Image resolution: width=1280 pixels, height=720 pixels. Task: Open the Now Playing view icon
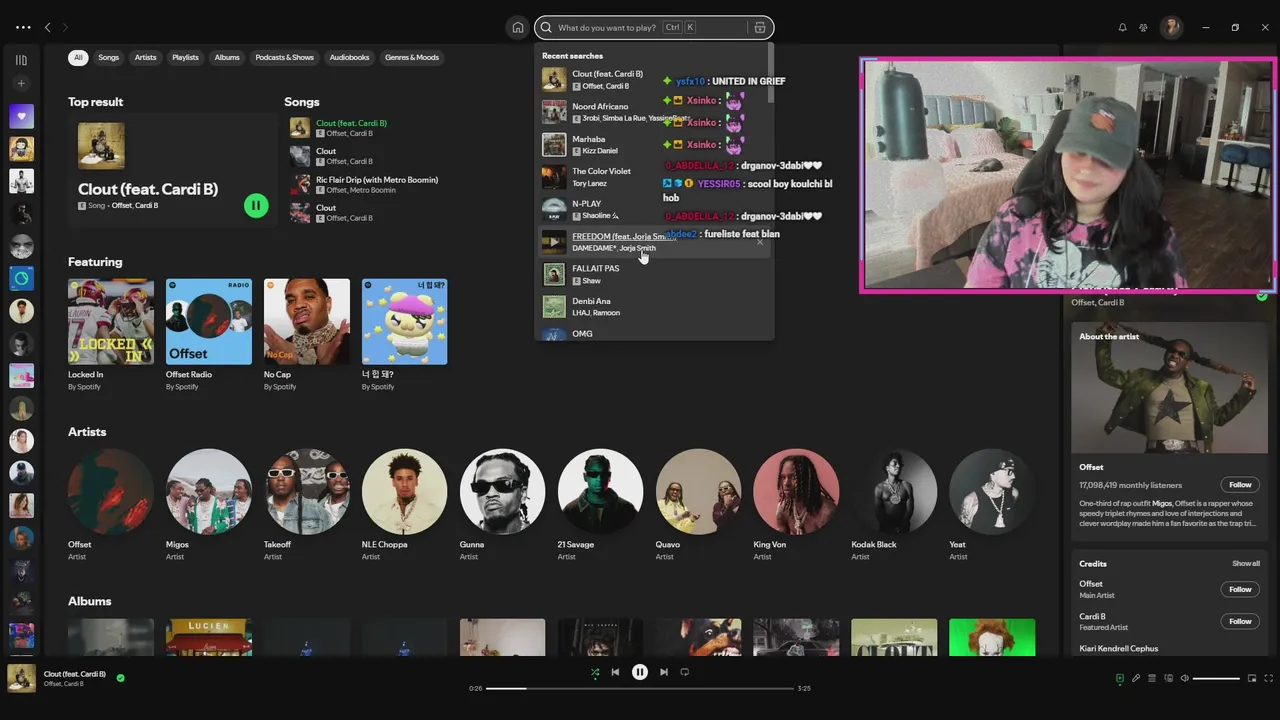pyautogui.click(x=1119, y=678)
